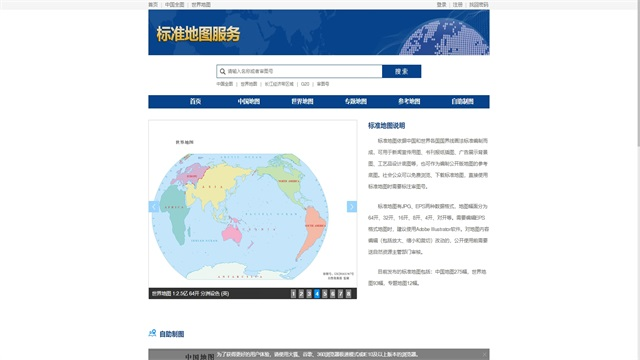This screenshot has width=640, height=360.
Task: Click the 注册 register link
Action: pyautogui.click(x=458, y=4)
